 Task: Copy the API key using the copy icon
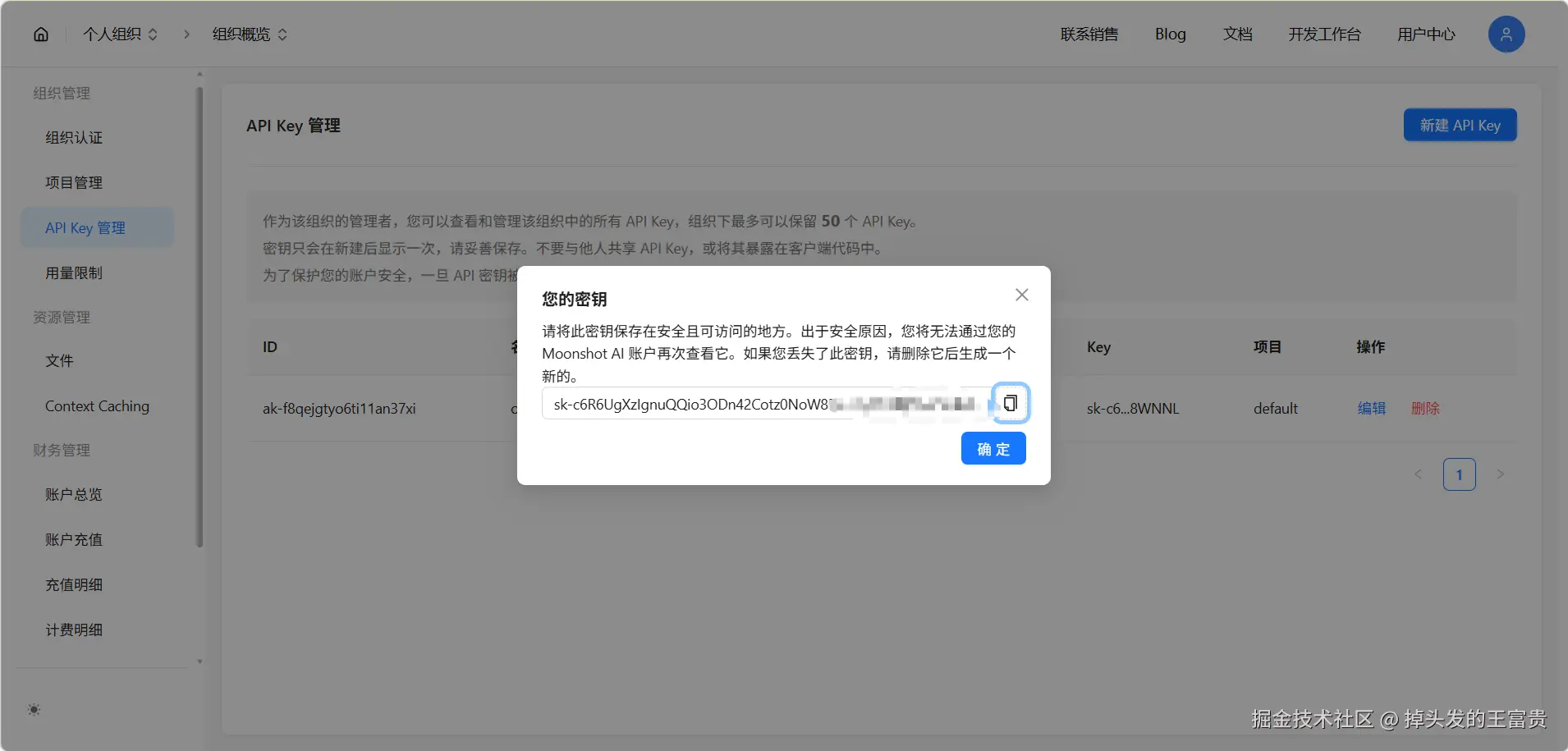click(1011, 403)
